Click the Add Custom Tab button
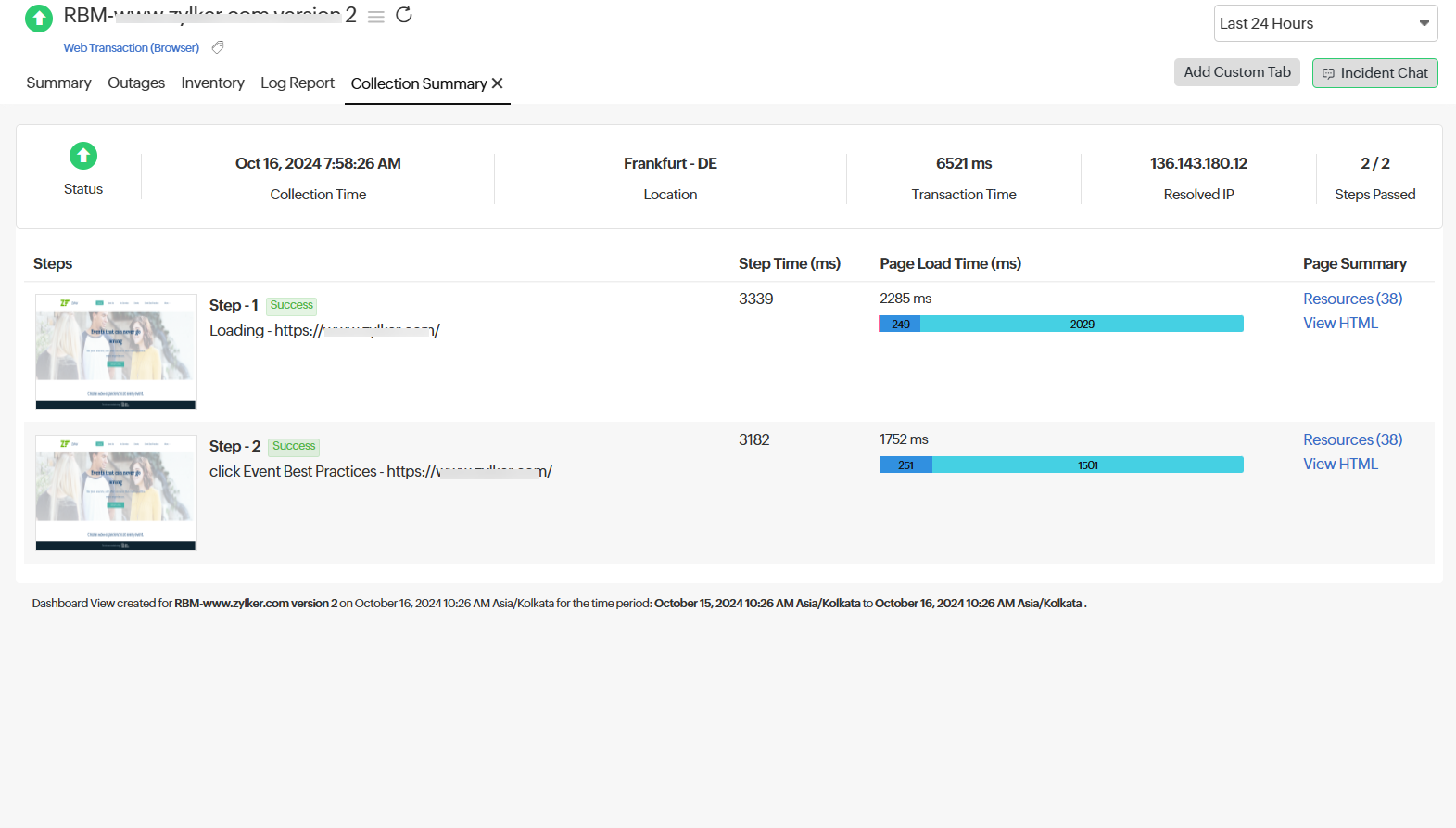 click(x=1236, y=72)
